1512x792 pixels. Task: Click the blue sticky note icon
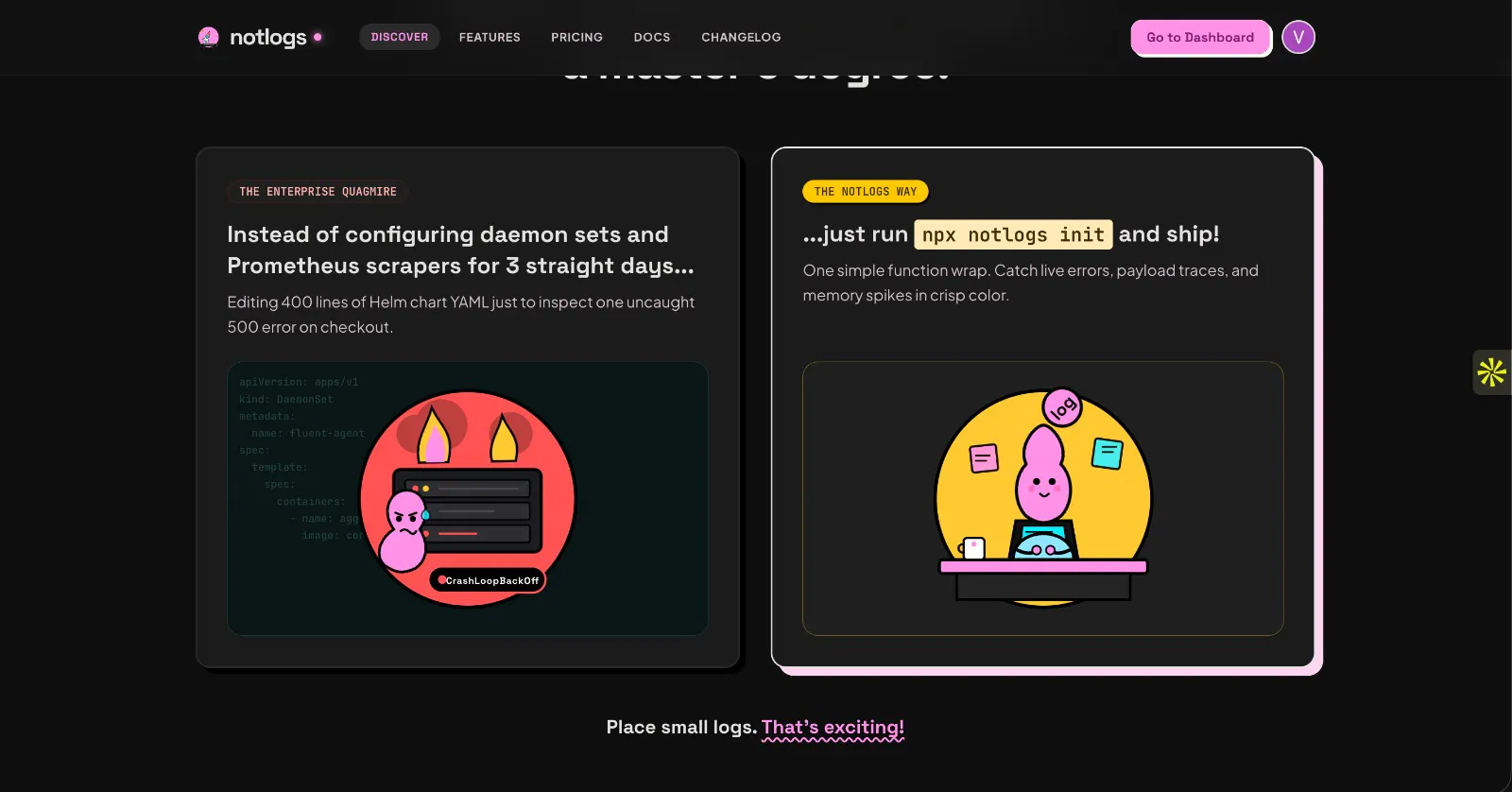1107,454
